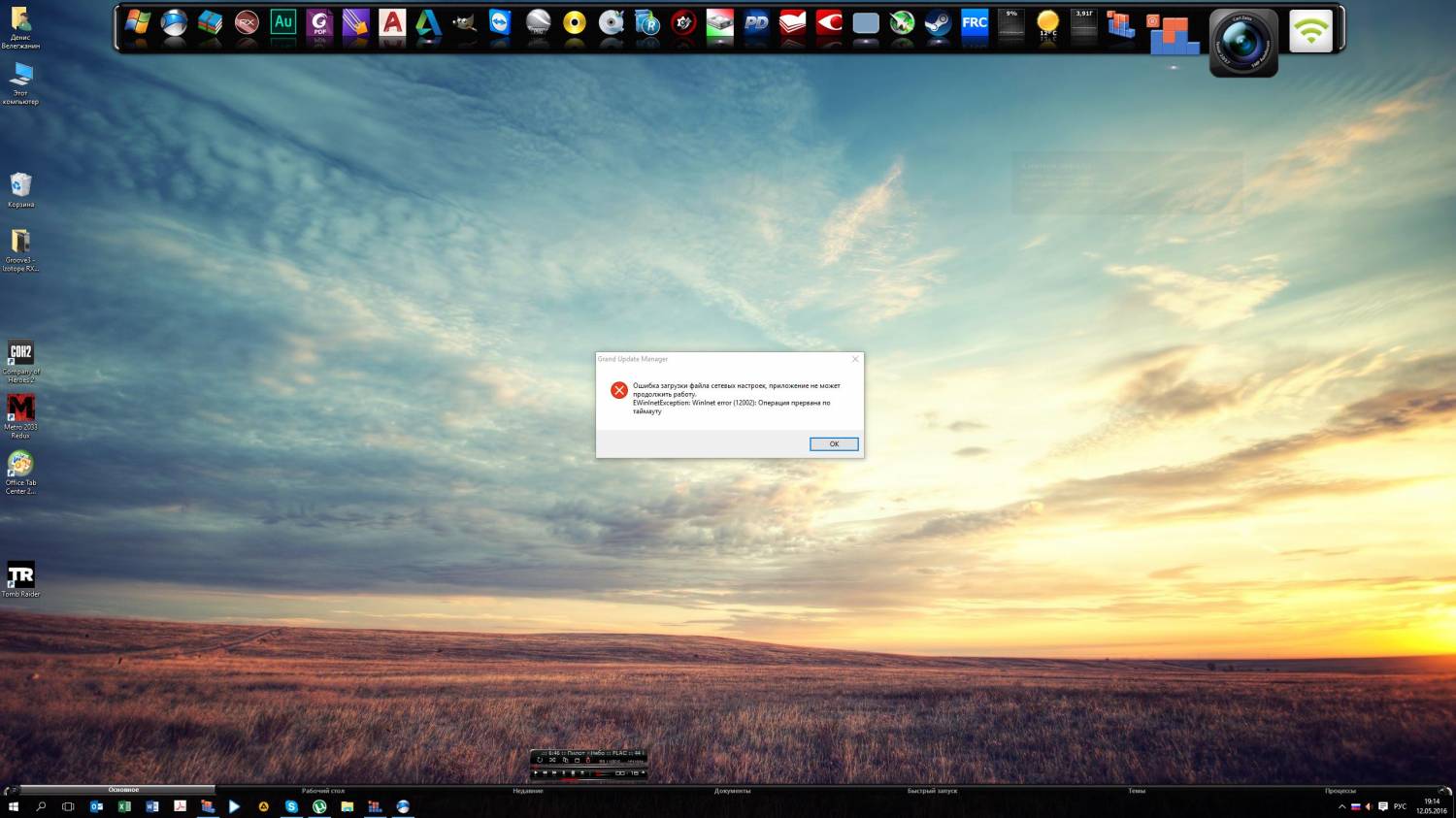
Task: Open Outlook from the taskbar
Action: click(96, 806)
